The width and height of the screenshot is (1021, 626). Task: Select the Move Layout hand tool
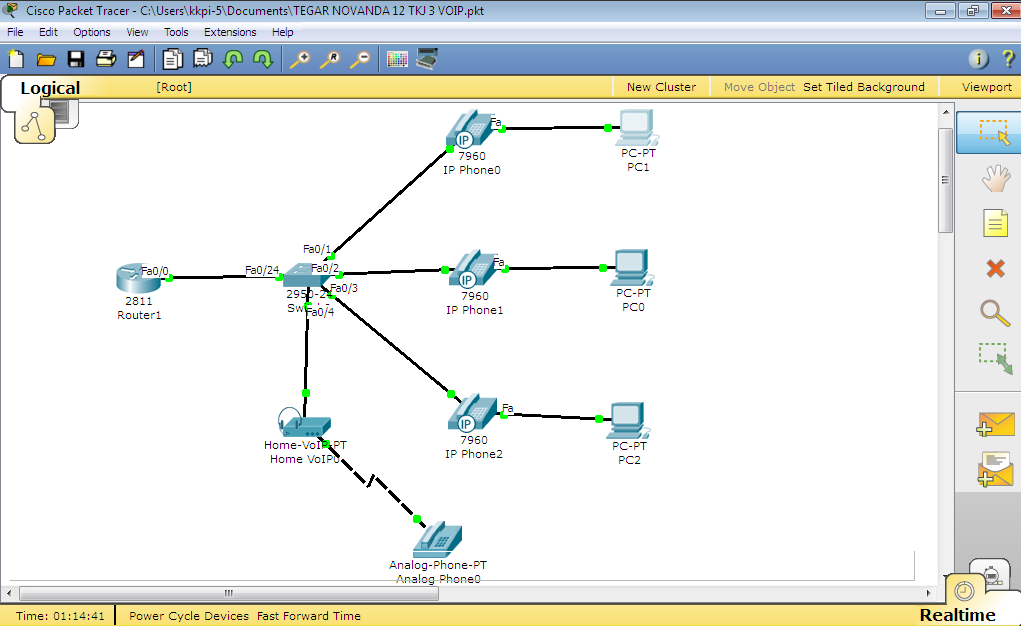click(995, 178)
